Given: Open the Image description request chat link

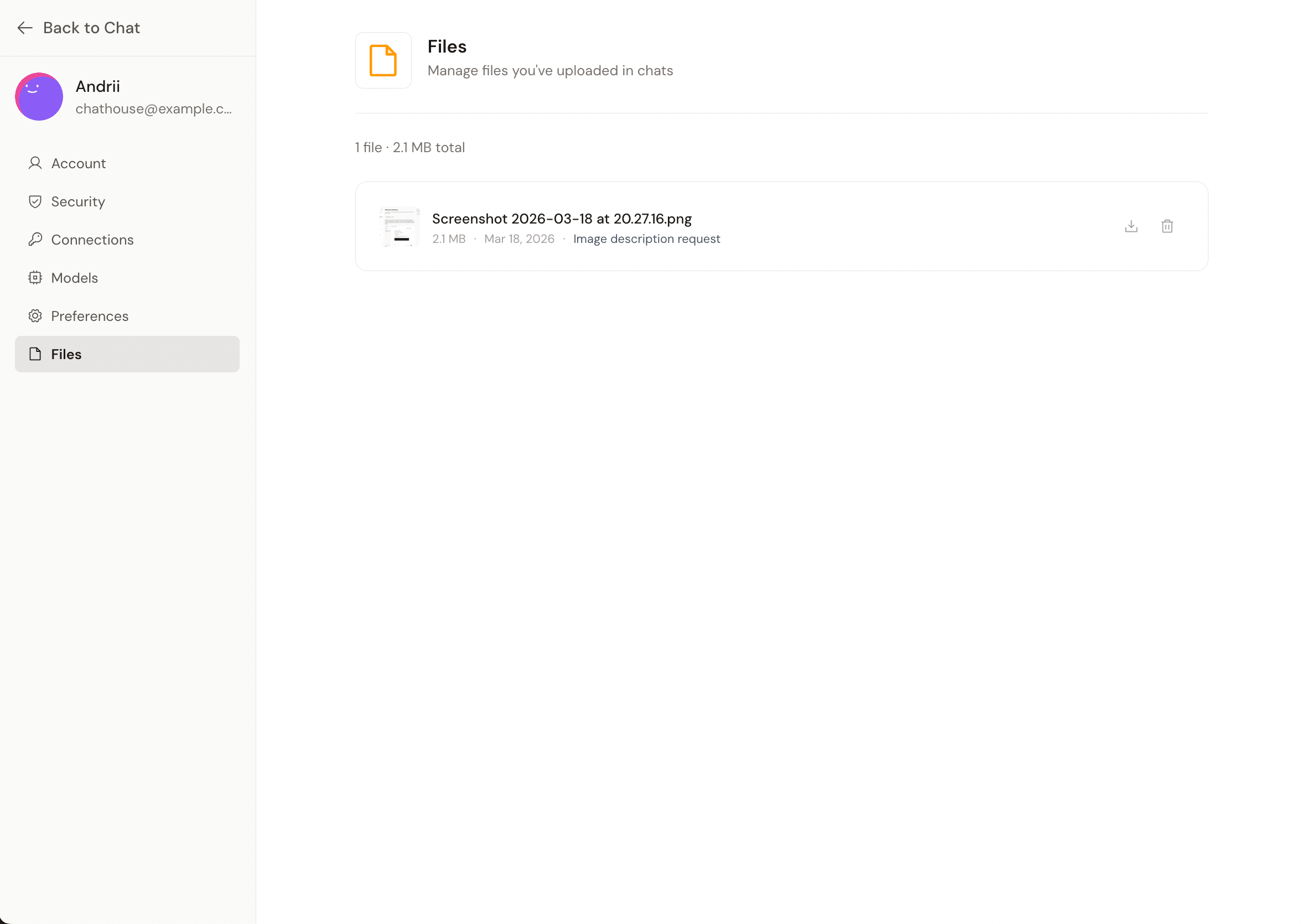Looking at the screenshot, I should pyautogui.click(x=646, y=239).
